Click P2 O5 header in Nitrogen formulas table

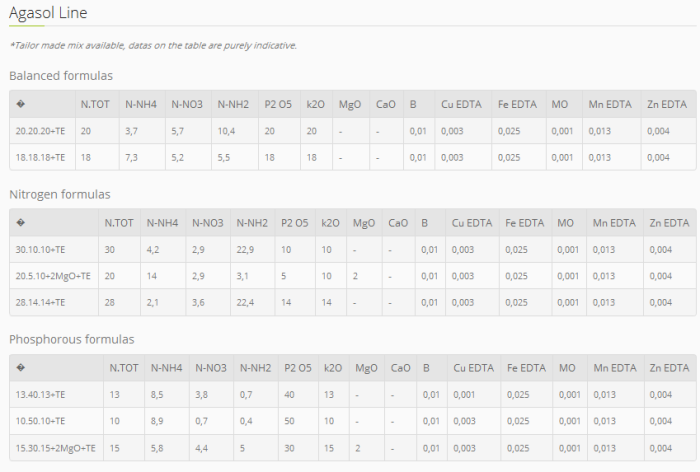[x=295, y=222]
